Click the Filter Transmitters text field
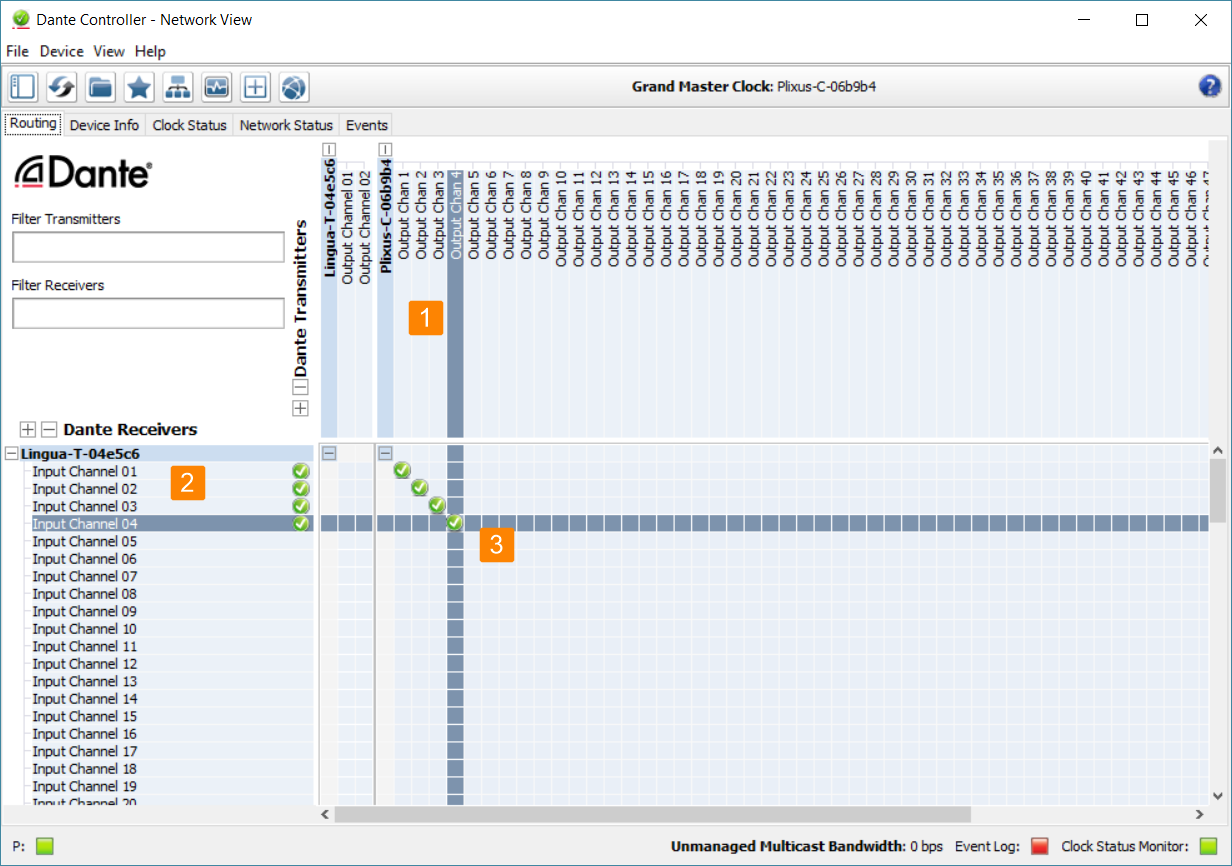Screen dimensions: 1232x866 (x=148, y=247)
